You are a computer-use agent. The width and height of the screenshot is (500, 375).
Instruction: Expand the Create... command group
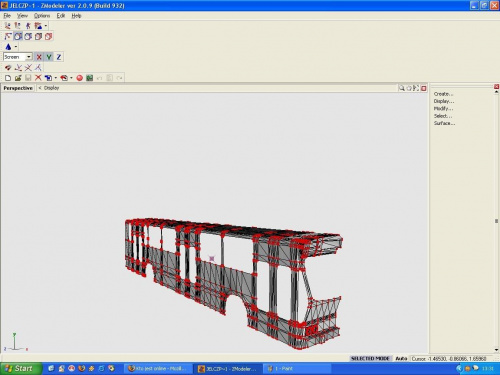pyautogui.click(x=443, y=94)
